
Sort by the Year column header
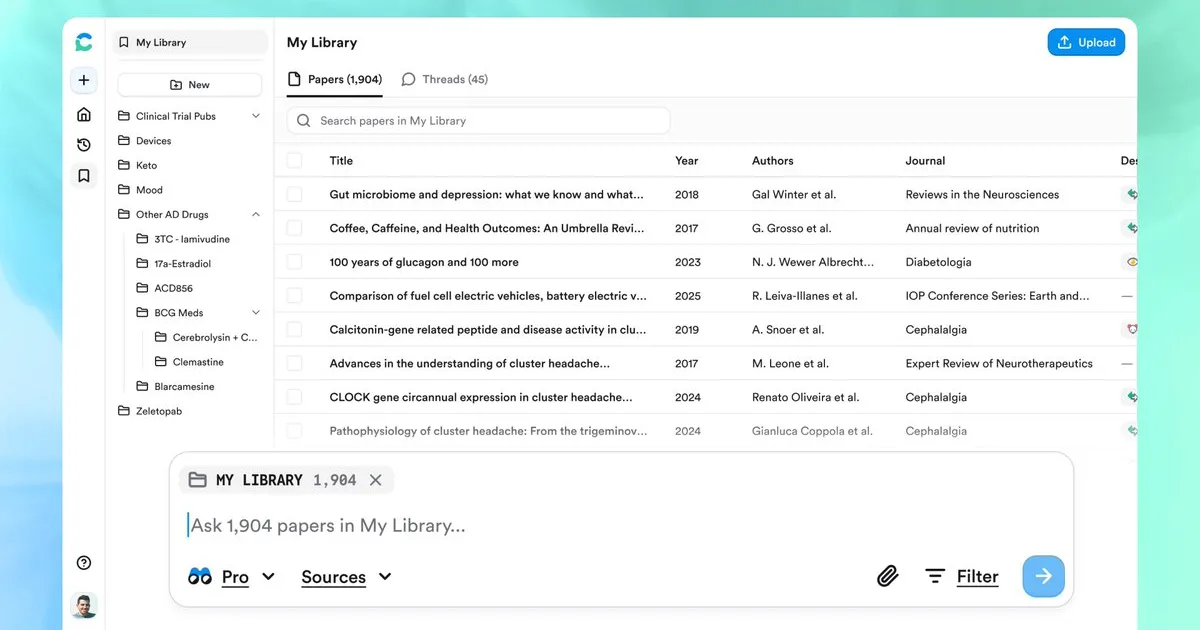point(686,160)
